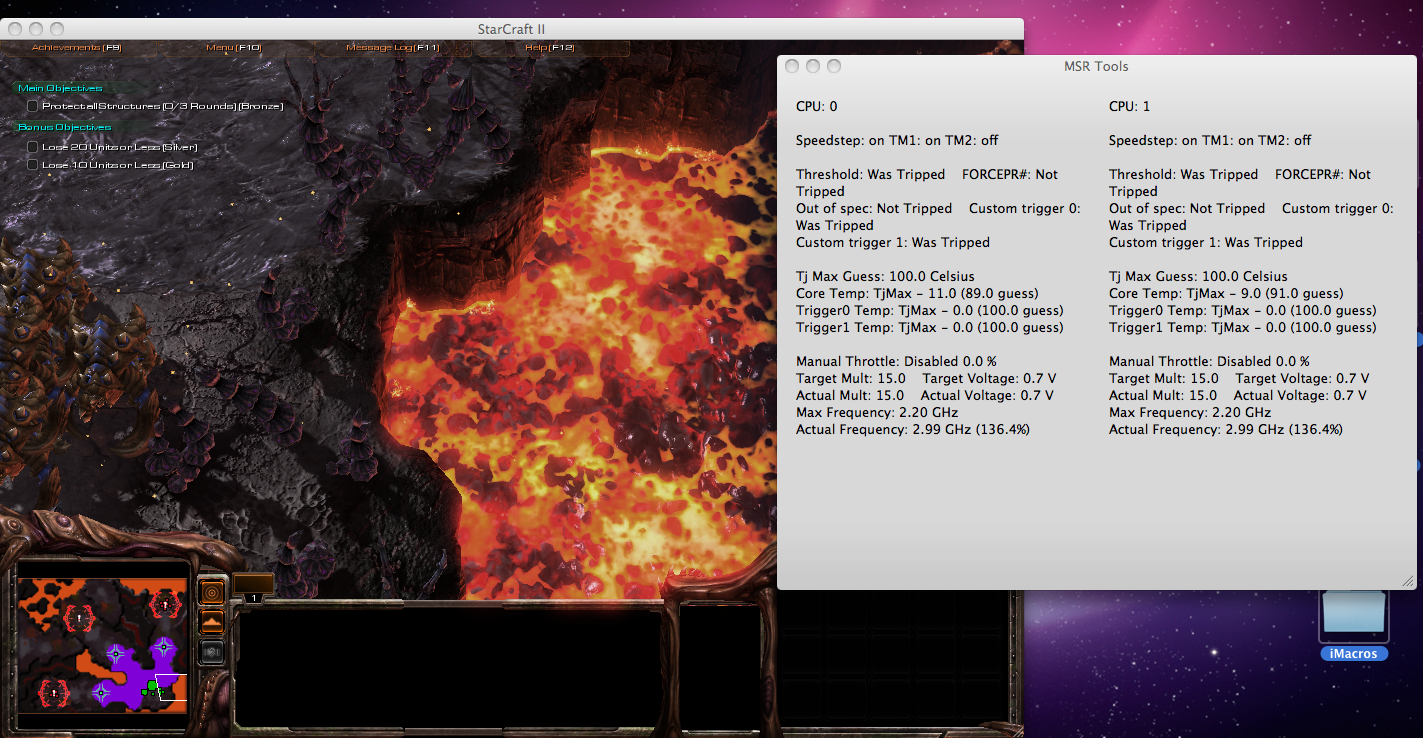Click the bottom-left purple base marker on minimap
Viewport: 1423px width, 738px height.
(101, 691)
